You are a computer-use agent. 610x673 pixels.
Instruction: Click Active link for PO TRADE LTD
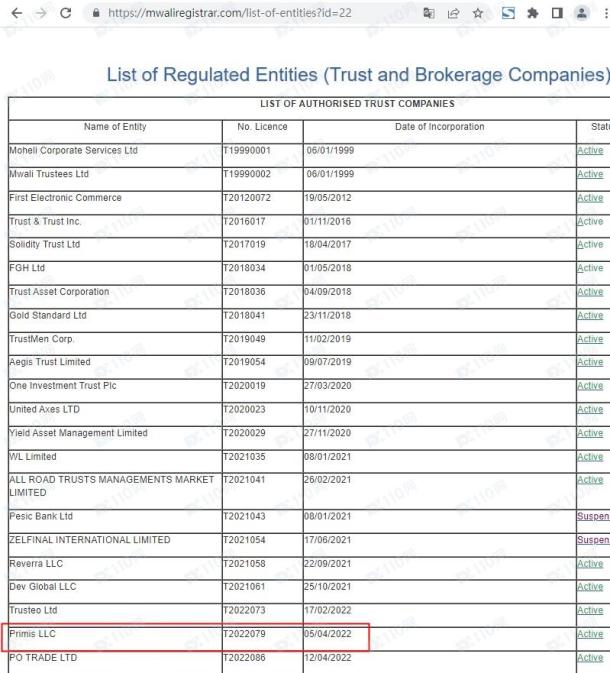[590, 658]
